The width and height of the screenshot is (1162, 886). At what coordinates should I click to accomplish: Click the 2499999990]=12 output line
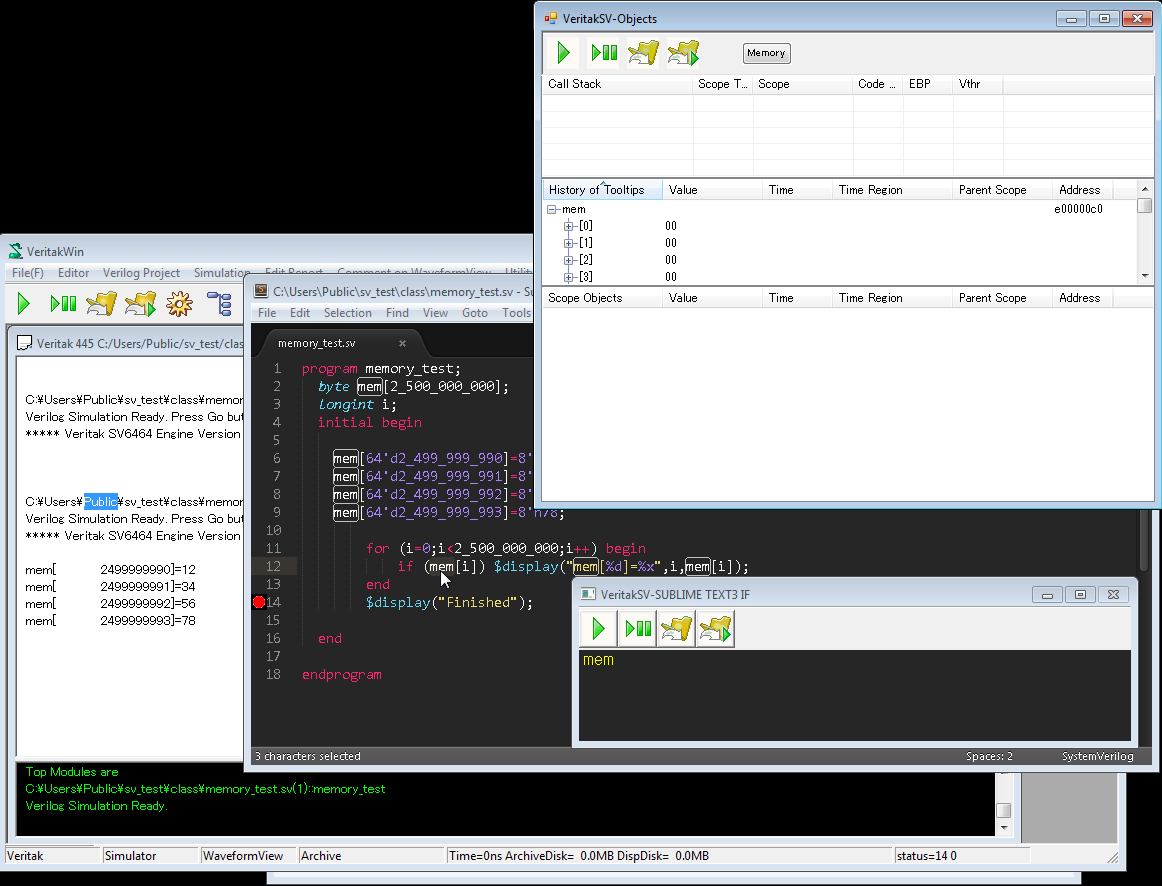pyautogui.click(x=110, y=570)
